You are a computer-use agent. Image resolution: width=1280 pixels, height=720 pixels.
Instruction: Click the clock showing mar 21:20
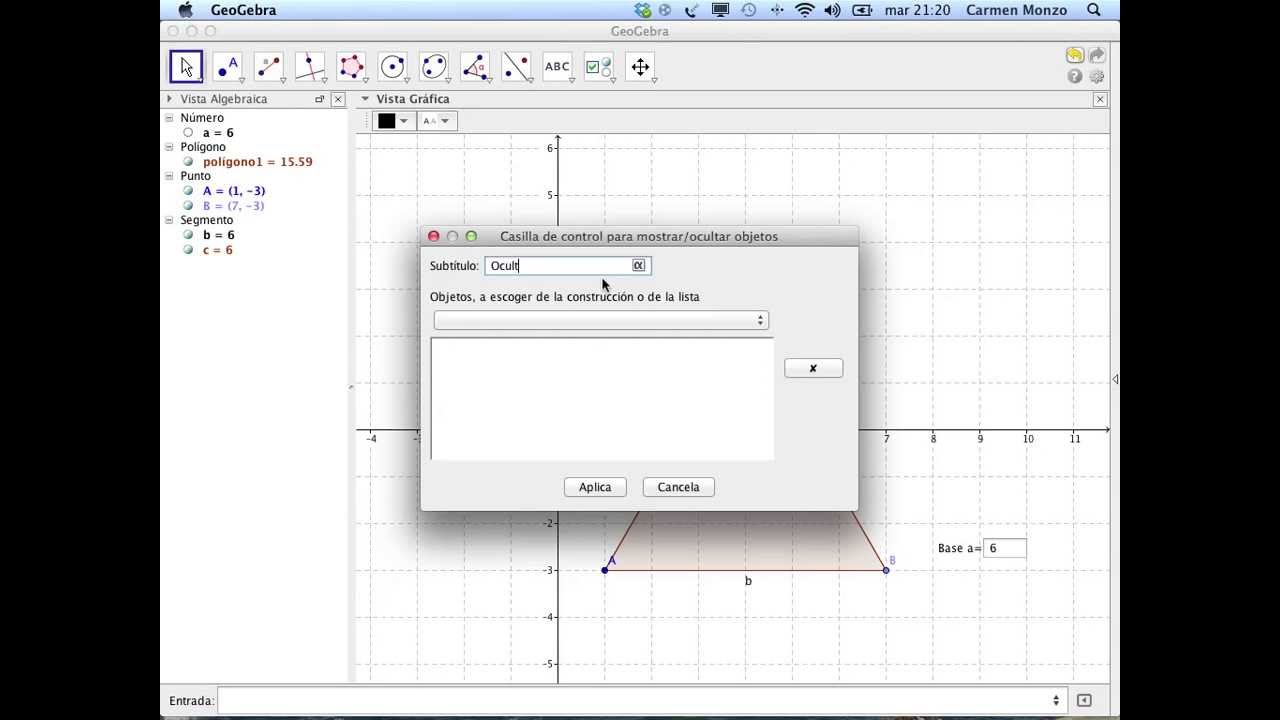[918, 10]
